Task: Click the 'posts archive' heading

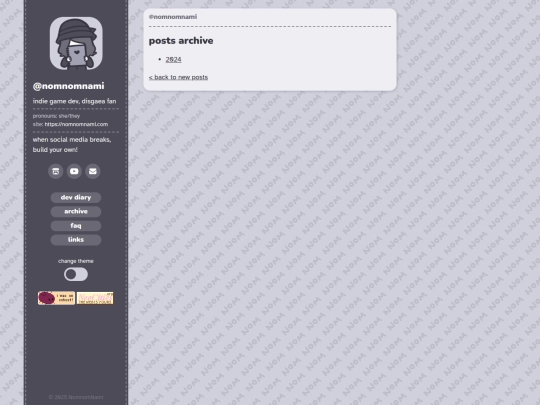Action: tap(181, 41)
